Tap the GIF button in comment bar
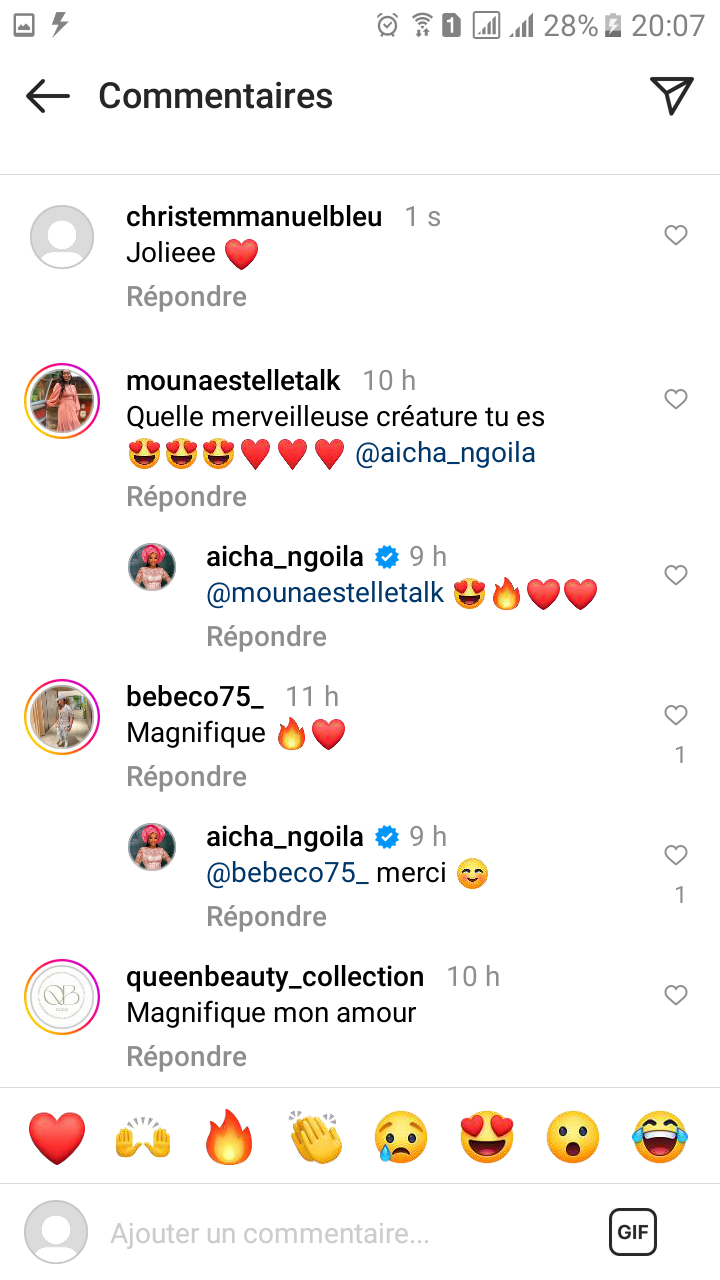 pos(633,1232)
